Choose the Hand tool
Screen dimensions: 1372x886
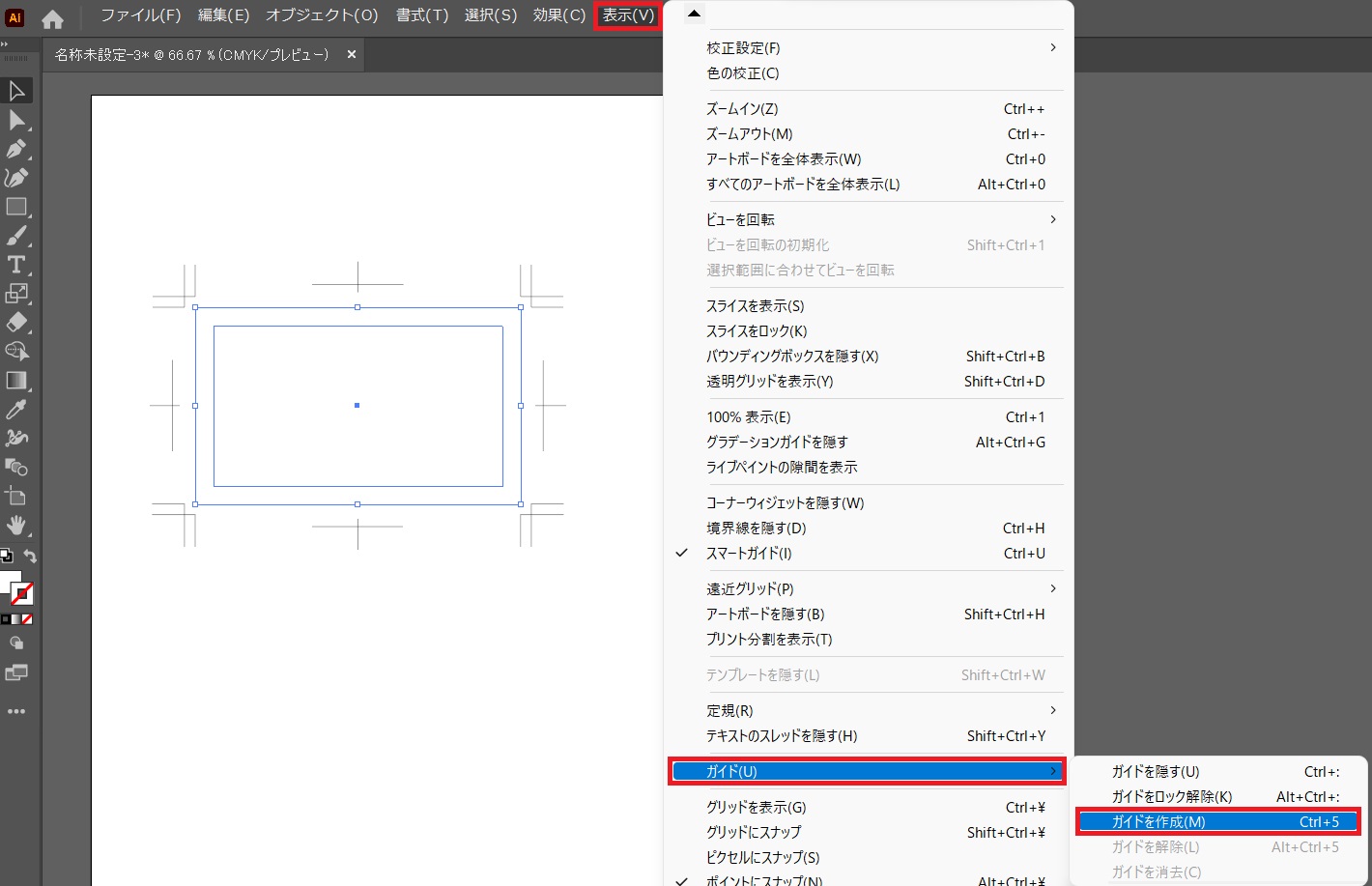[16, 526]
